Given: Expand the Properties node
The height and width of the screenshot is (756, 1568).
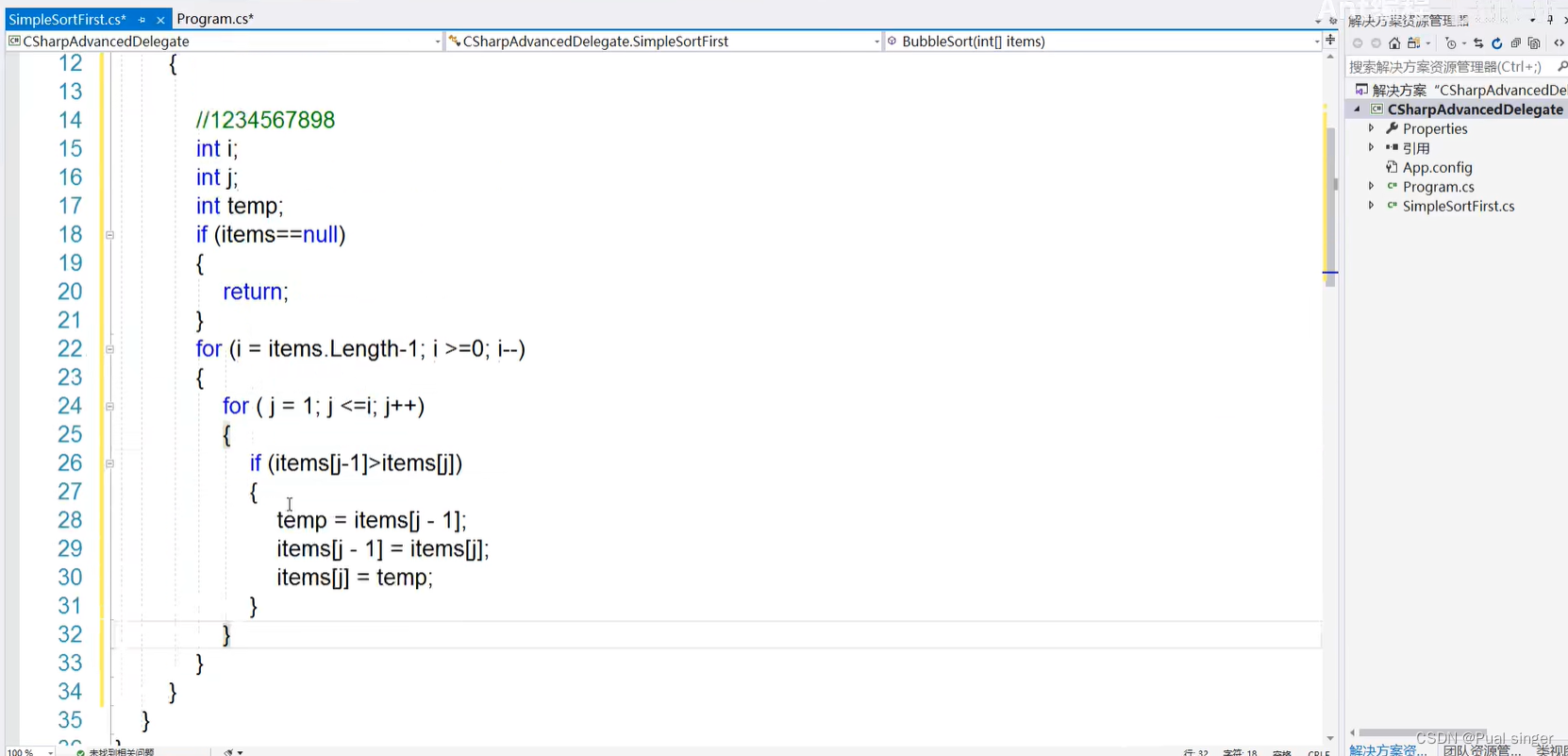Looking at the screenshot, I should click(1372, 128).
